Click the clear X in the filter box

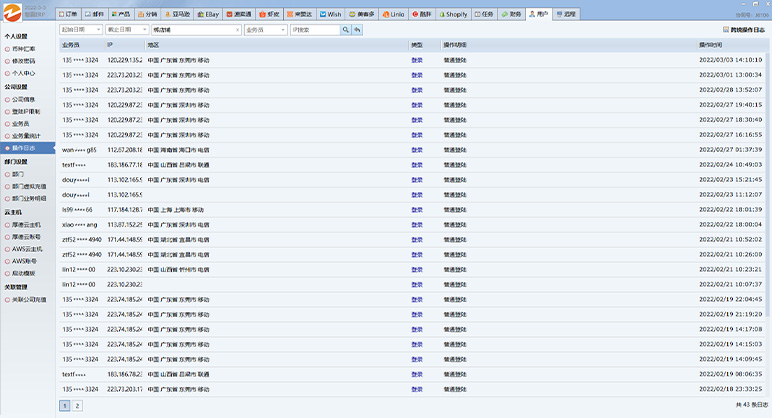pyautogui.click(x=235, y=30)
